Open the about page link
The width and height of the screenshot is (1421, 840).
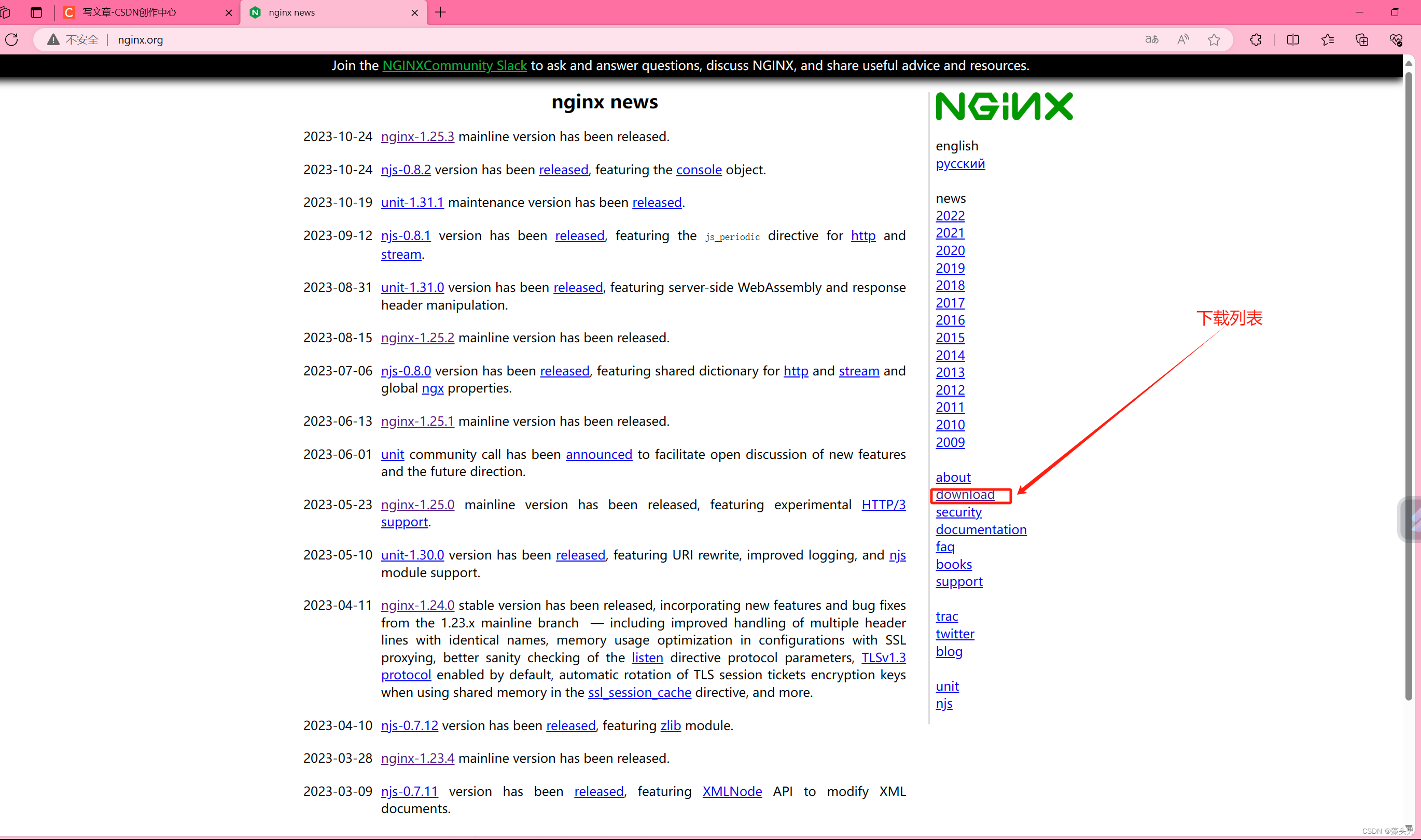click(953, 478)
